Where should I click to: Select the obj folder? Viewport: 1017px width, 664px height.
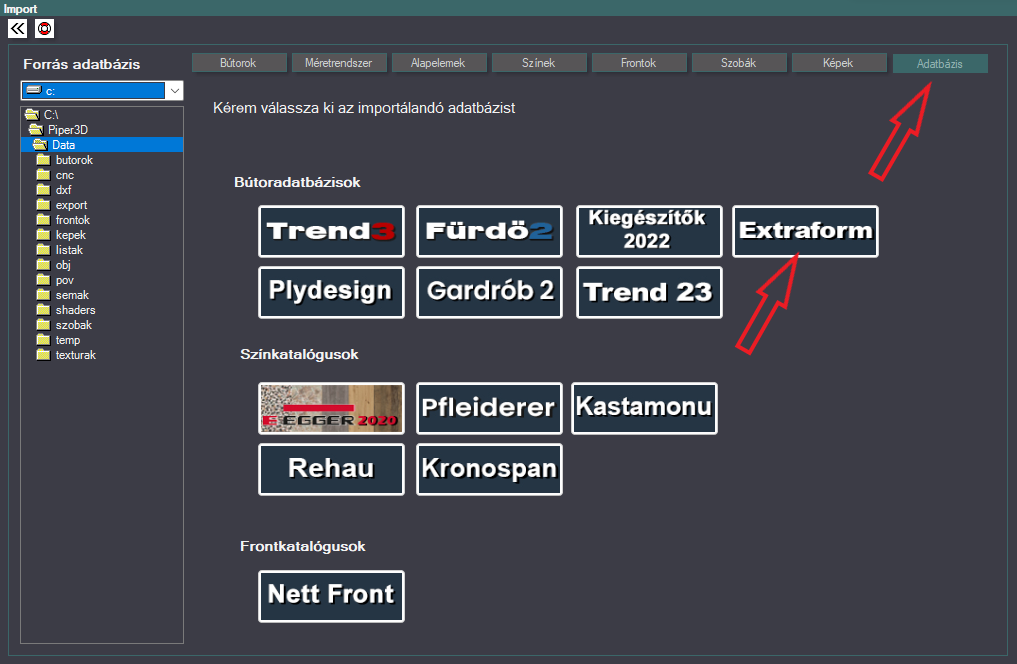point(53,265)
